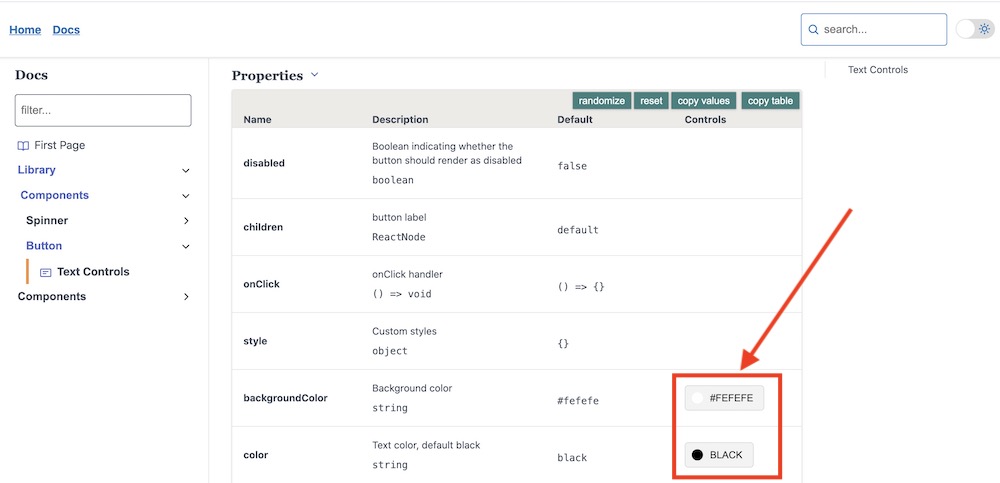
Task: Click the copy values button
Action: [x=704, y=101]
